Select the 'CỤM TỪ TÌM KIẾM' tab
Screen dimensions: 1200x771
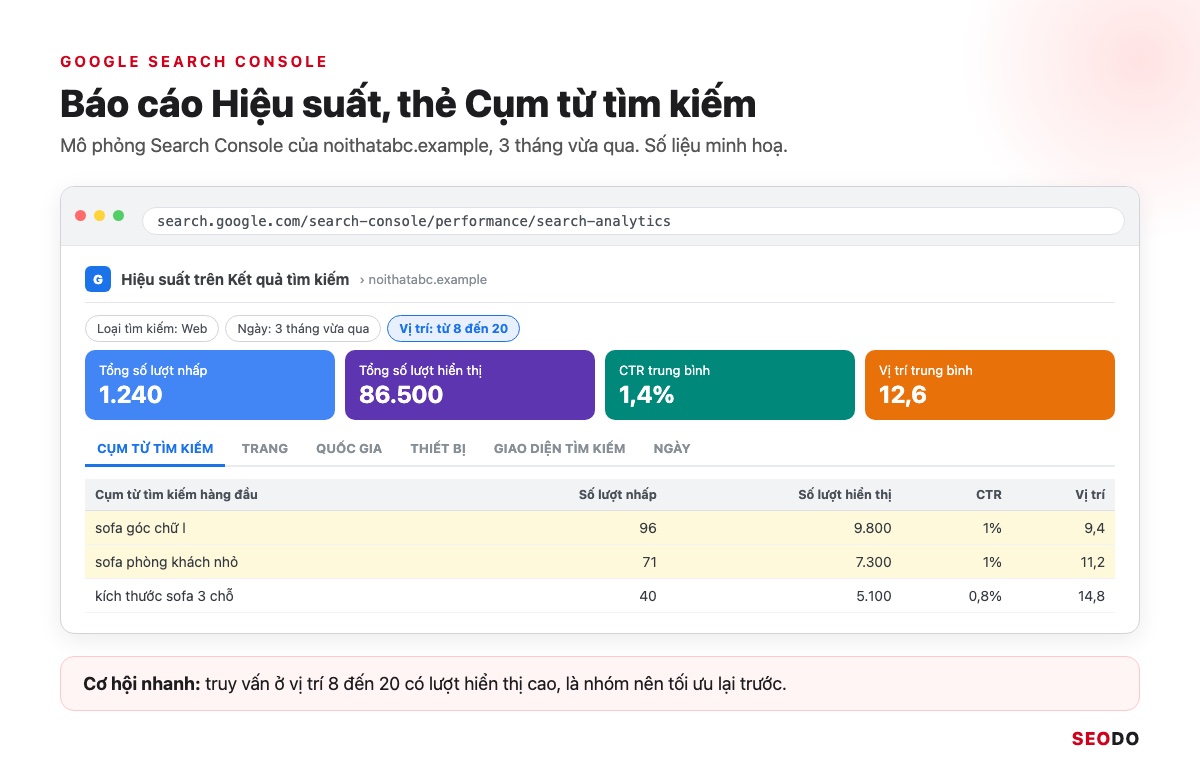[155, 448]
